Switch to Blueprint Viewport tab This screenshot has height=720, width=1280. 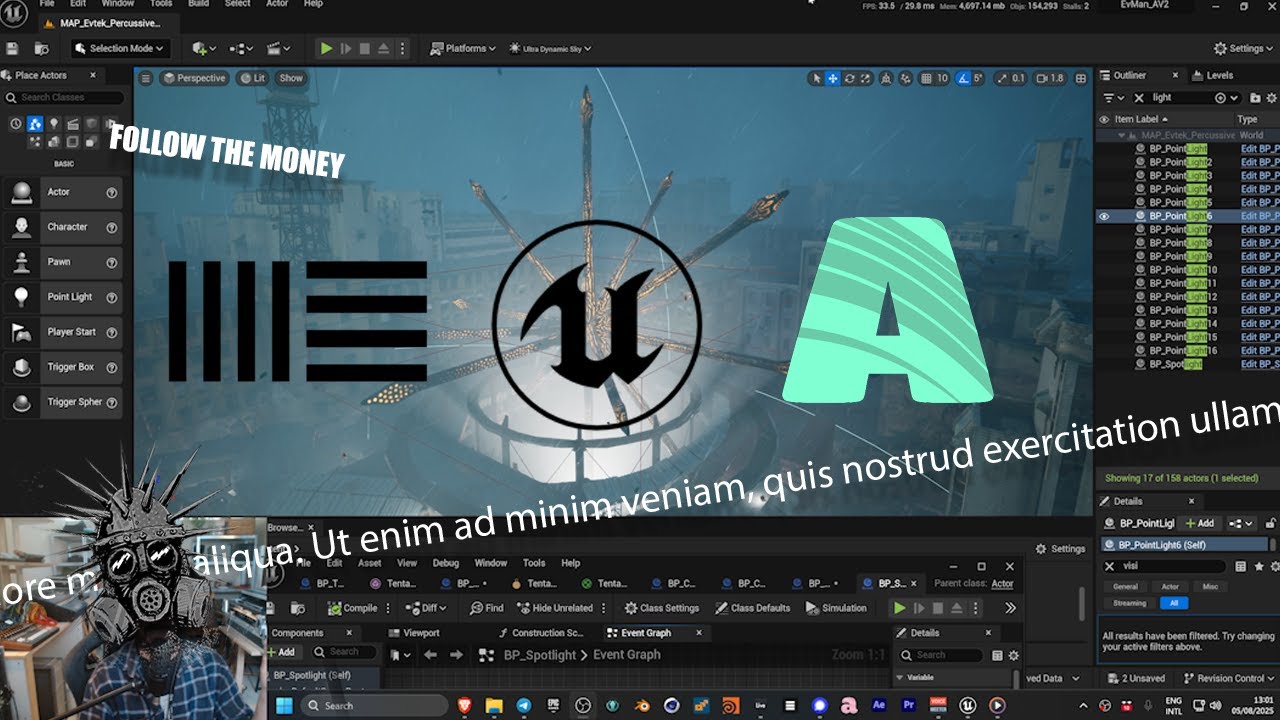click(414, 633)
